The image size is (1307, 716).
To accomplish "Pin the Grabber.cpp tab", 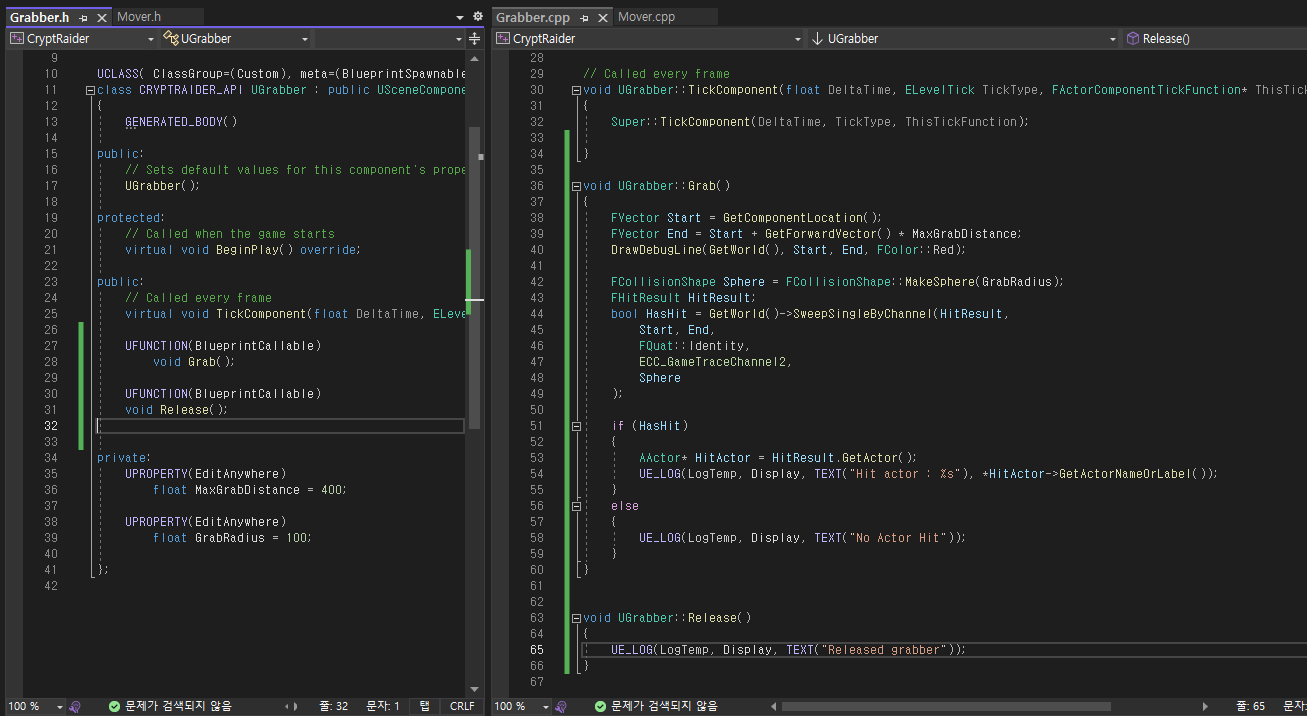I will (x=583, y=18).
